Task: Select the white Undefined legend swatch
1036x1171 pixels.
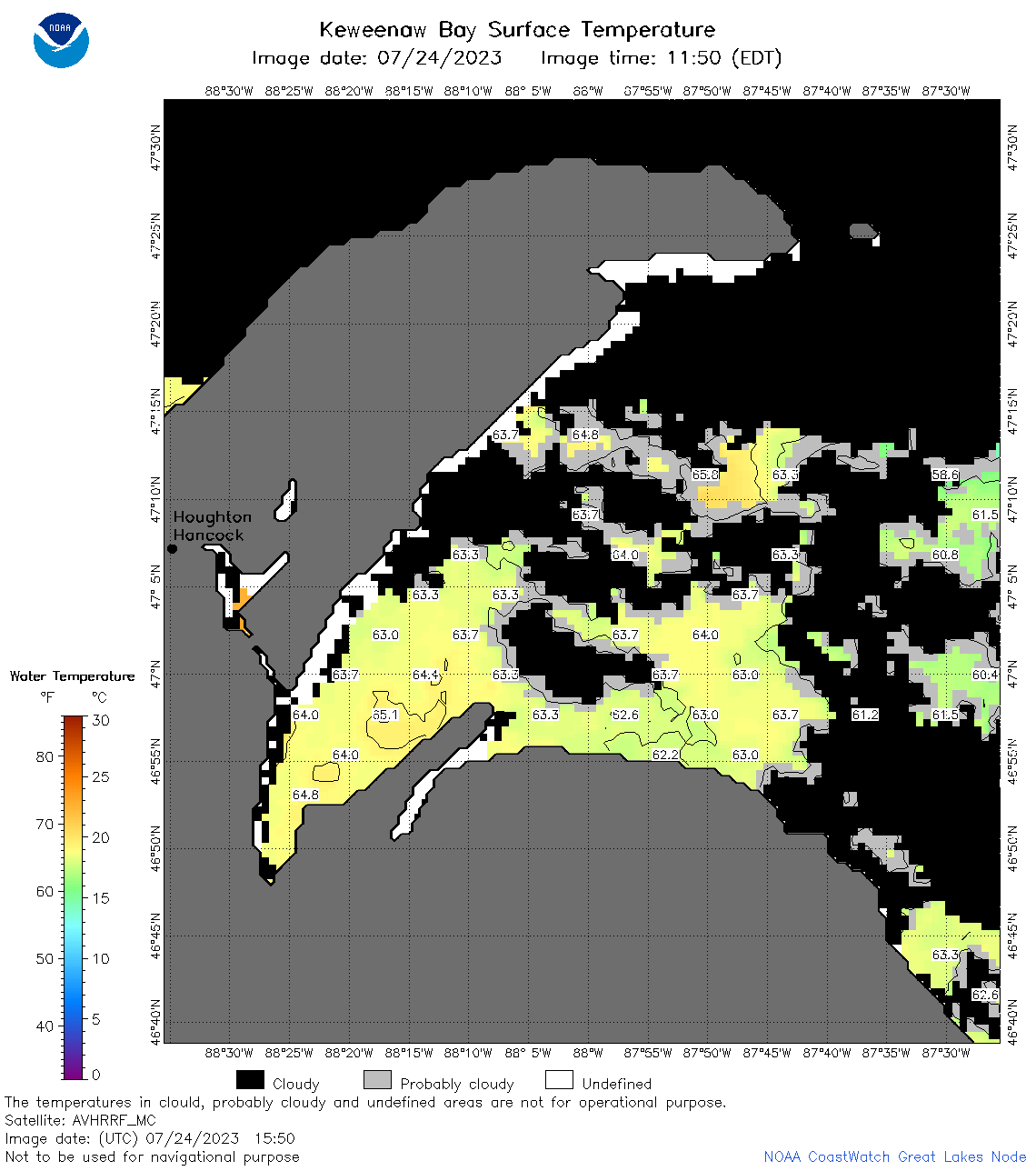Action: pyautogui.click(x=559, y=1080)
